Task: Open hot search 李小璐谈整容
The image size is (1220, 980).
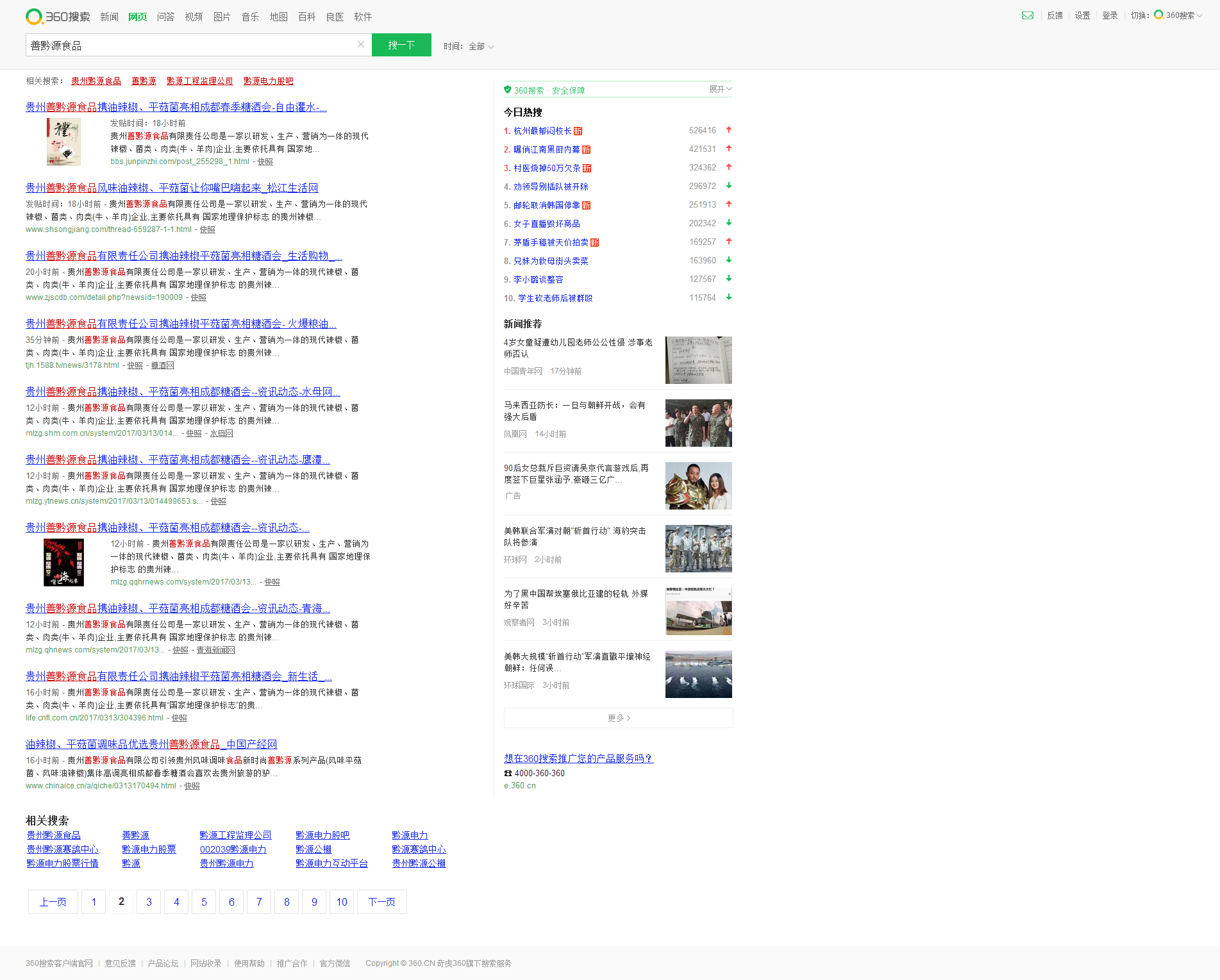Action: click(x=538, y=279)
